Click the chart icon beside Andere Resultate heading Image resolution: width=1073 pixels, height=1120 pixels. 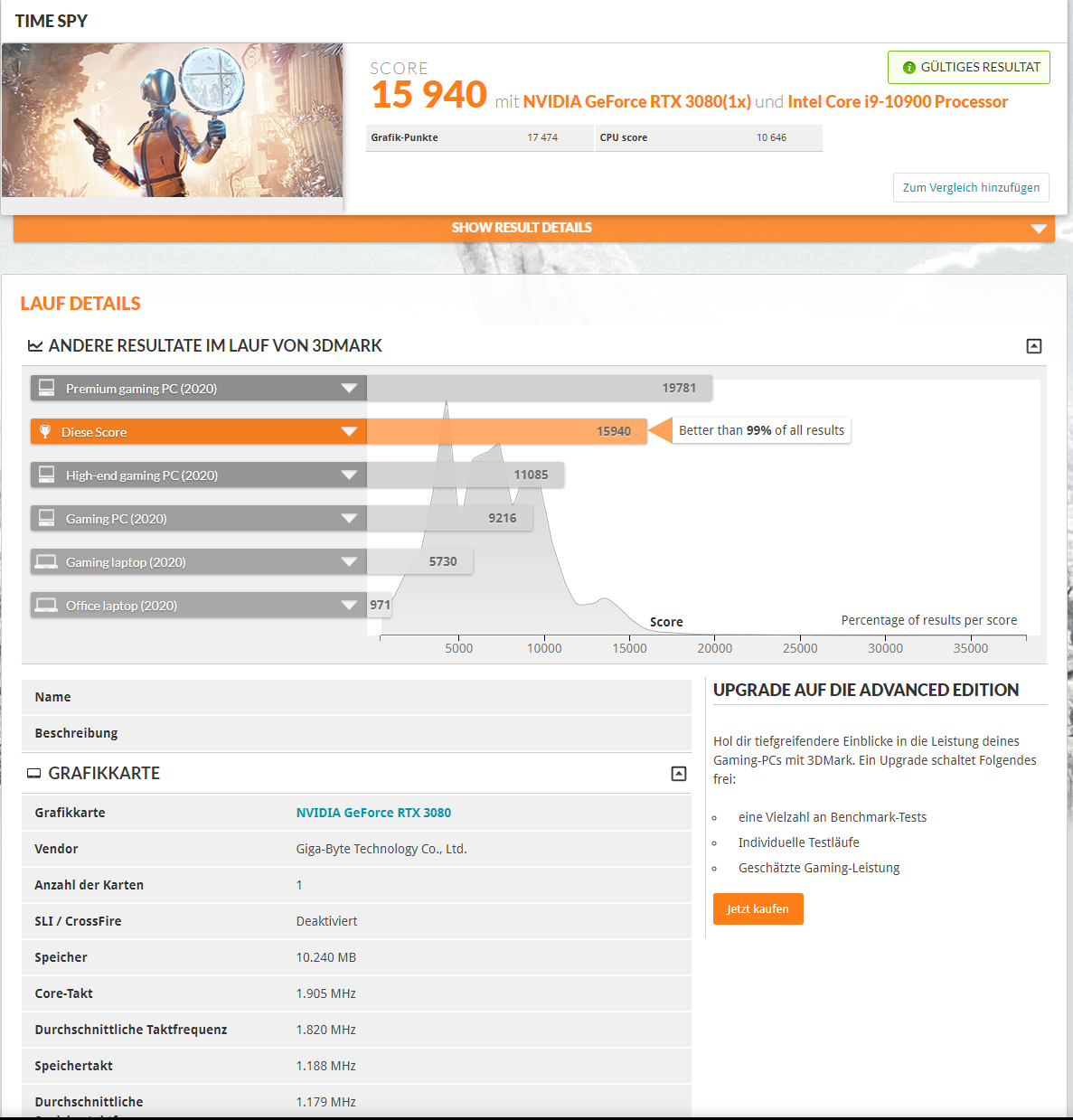point(35,346)
